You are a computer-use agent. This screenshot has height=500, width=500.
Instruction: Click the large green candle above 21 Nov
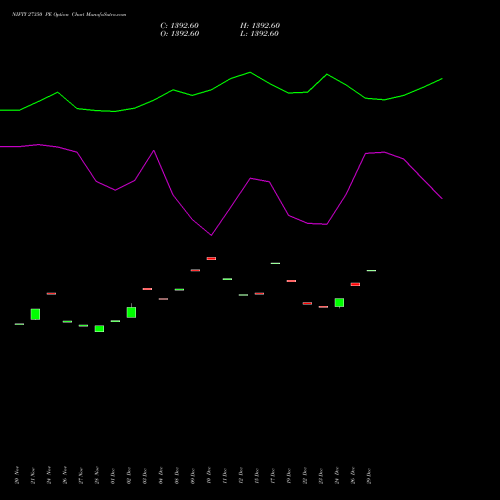click(35, 314)
